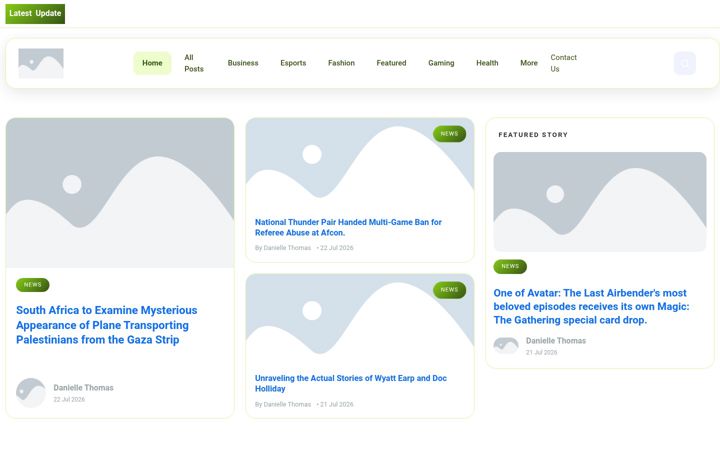Click the FEATURED STORY heading
This screenshot has width=720, height=450.
click(x=533, y=135)
